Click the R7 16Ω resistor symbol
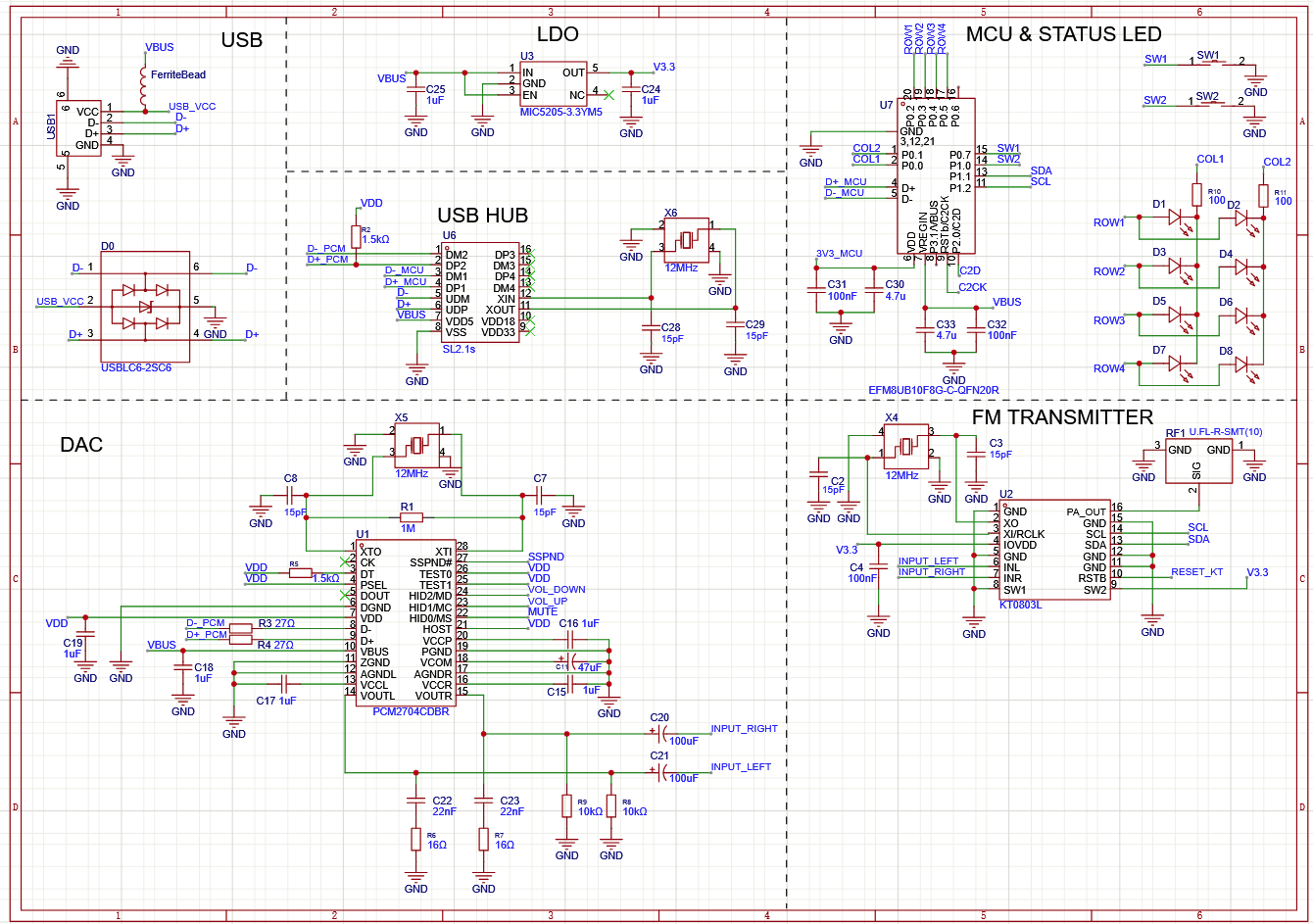This screenshot has width=1313, height=924. pyautogui.click(x=483, y=840)
